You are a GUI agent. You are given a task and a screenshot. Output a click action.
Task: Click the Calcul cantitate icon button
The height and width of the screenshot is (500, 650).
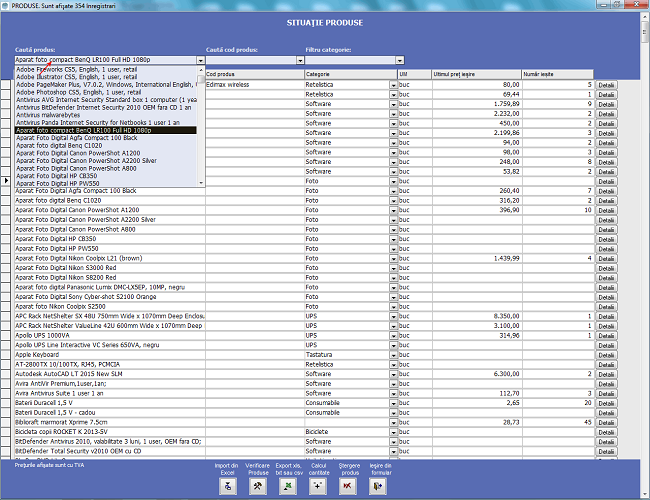click(x=318, y=486)
